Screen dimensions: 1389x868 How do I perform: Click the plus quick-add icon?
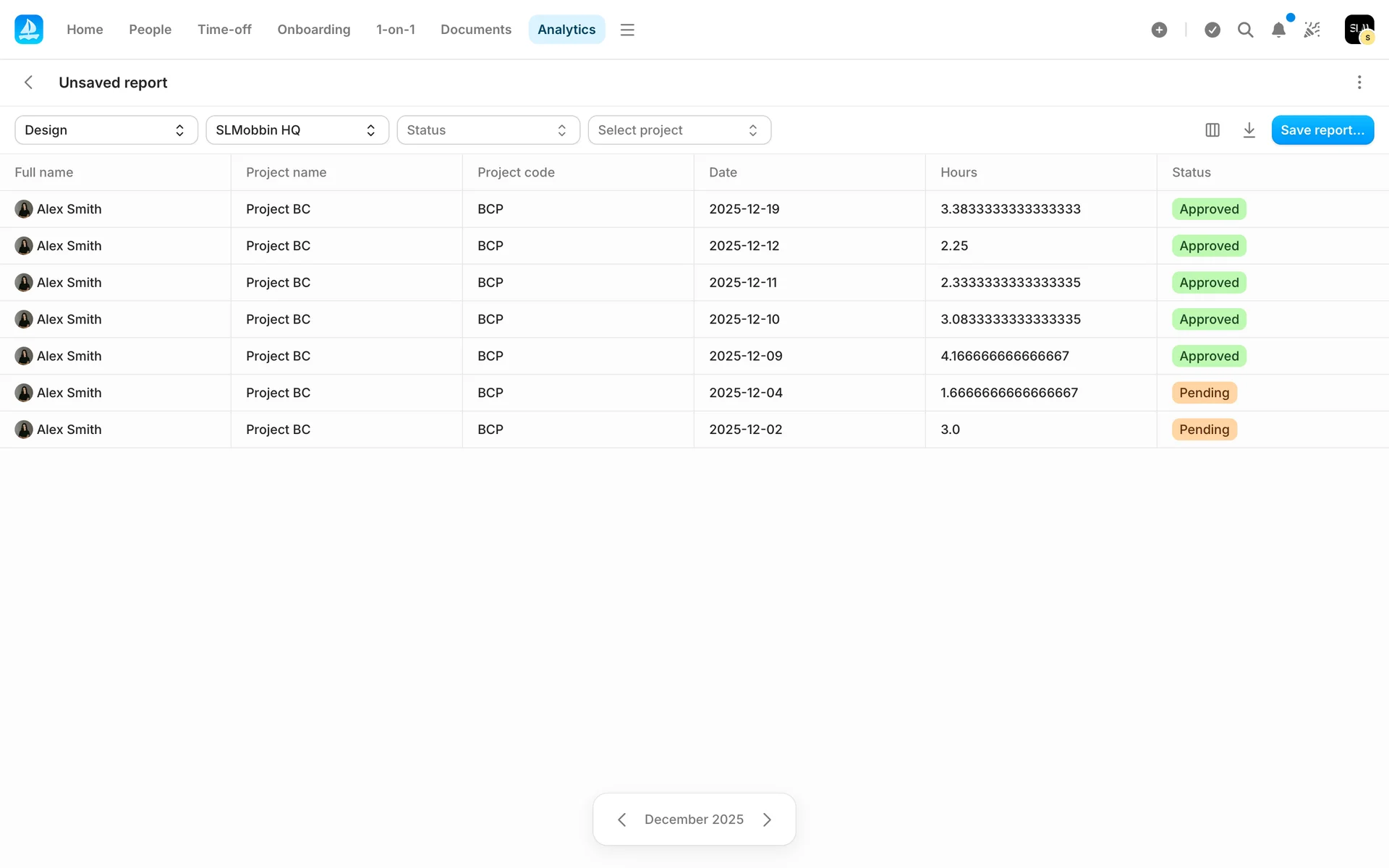tap(1159, 30)
